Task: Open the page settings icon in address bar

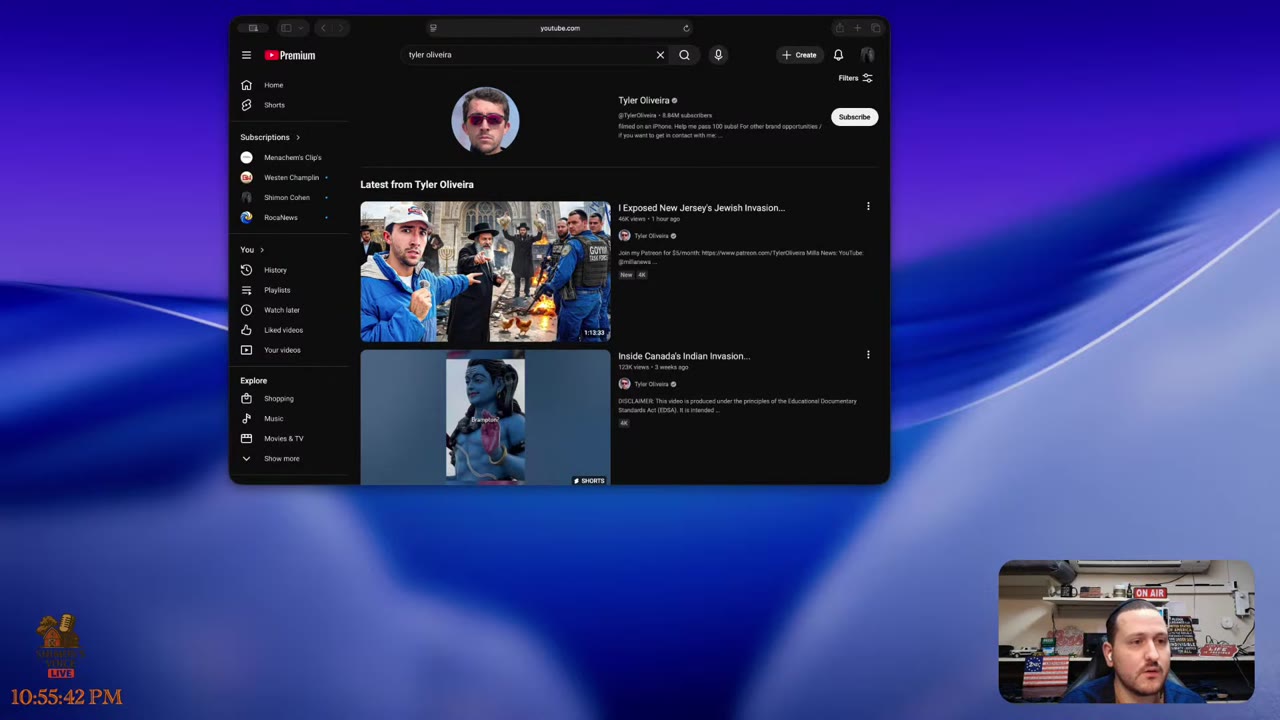Action: tap(433, 28)
